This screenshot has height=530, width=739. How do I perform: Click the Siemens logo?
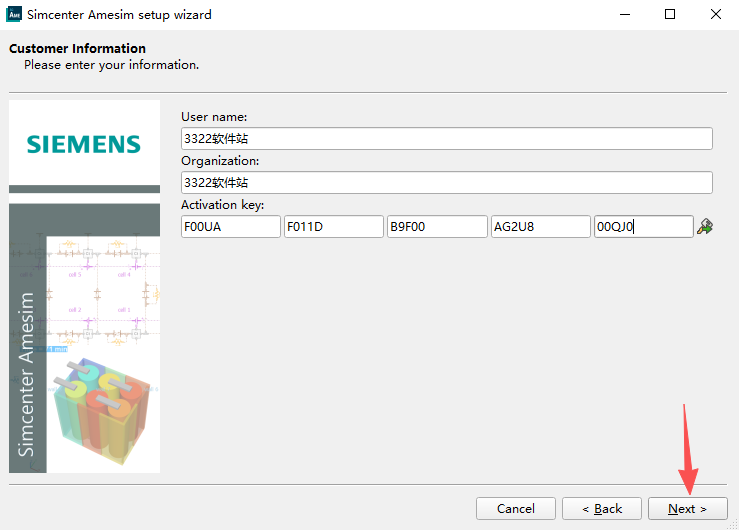pos(84,145)
